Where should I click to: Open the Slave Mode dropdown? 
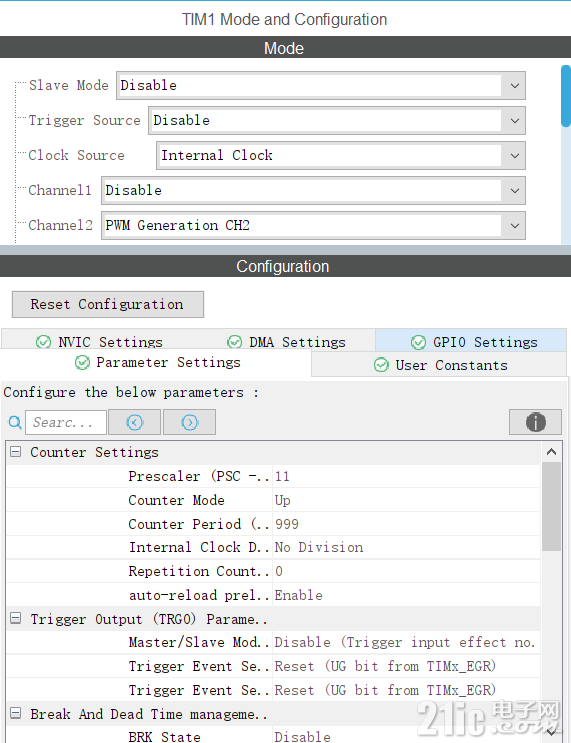321,86
